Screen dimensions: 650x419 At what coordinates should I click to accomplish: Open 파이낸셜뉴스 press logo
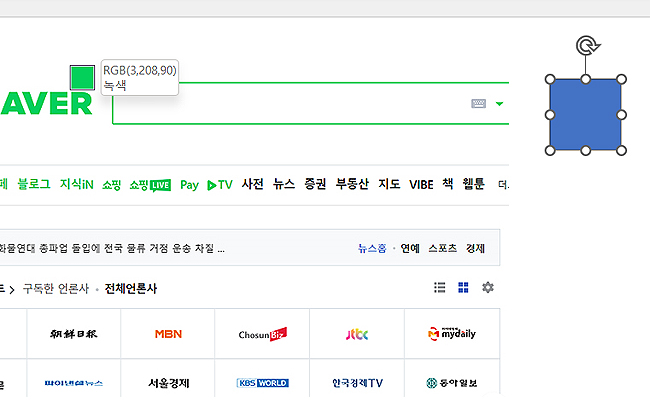(74, 383)
